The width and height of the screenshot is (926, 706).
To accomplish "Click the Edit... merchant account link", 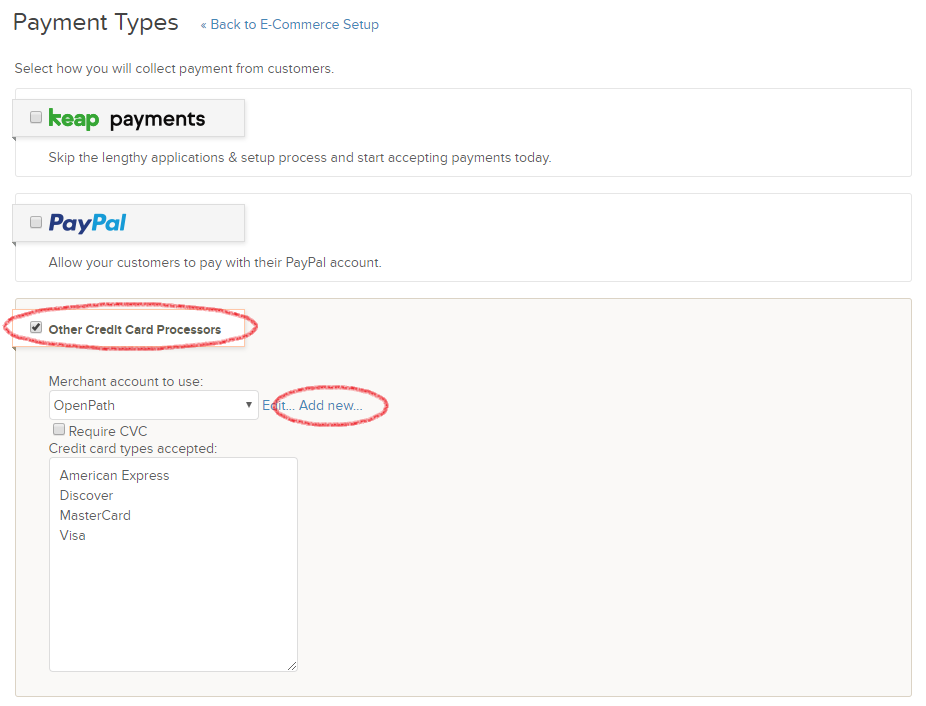I will pyautogui.click(x=278, y=405).
